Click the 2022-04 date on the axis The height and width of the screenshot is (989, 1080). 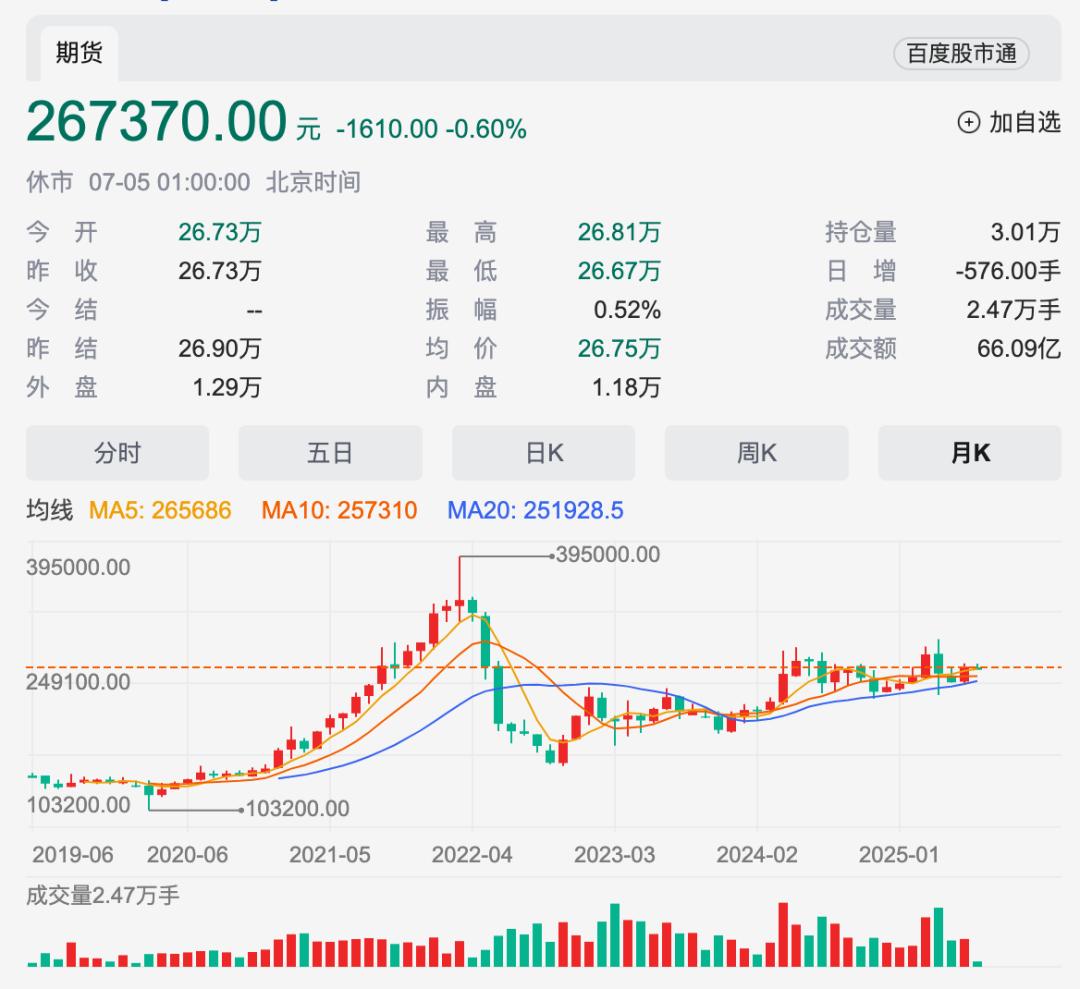pos(470,855)
